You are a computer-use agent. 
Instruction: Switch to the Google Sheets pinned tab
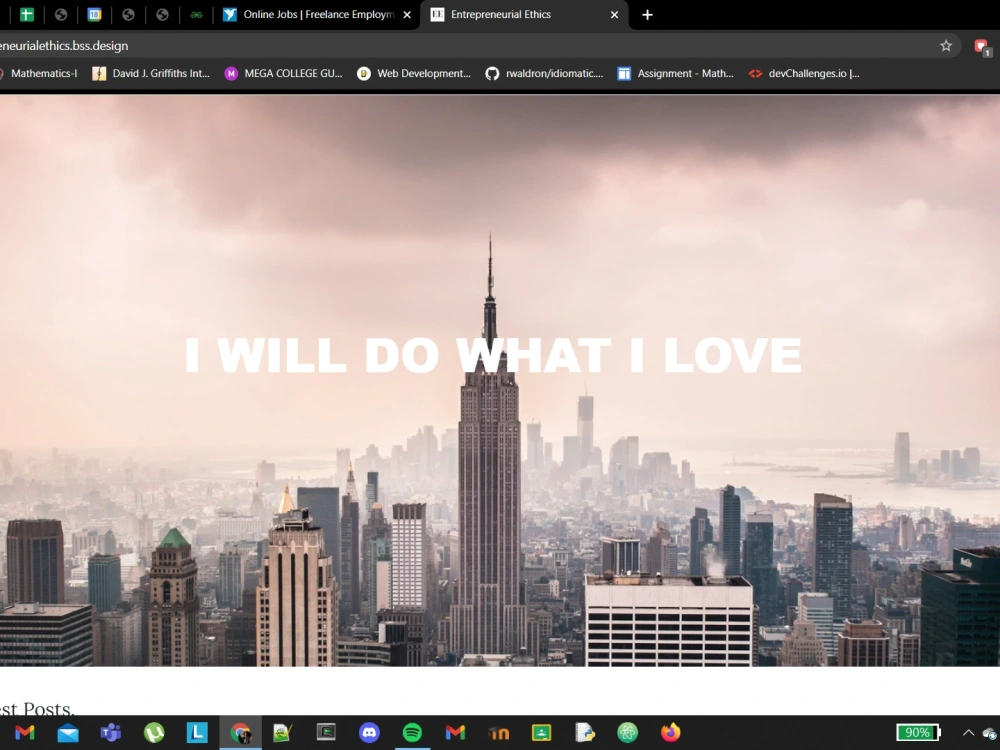click(26, 15)
